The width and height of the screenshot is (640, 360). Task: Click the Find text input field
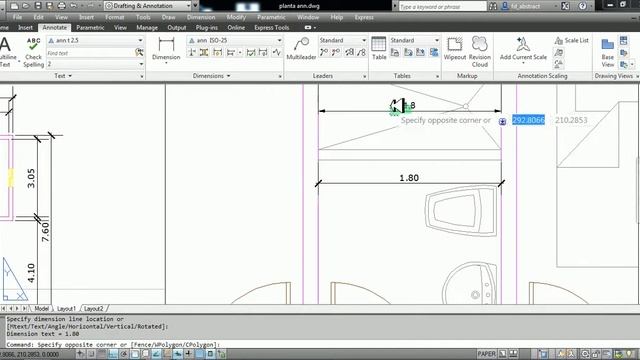(90, 53)
